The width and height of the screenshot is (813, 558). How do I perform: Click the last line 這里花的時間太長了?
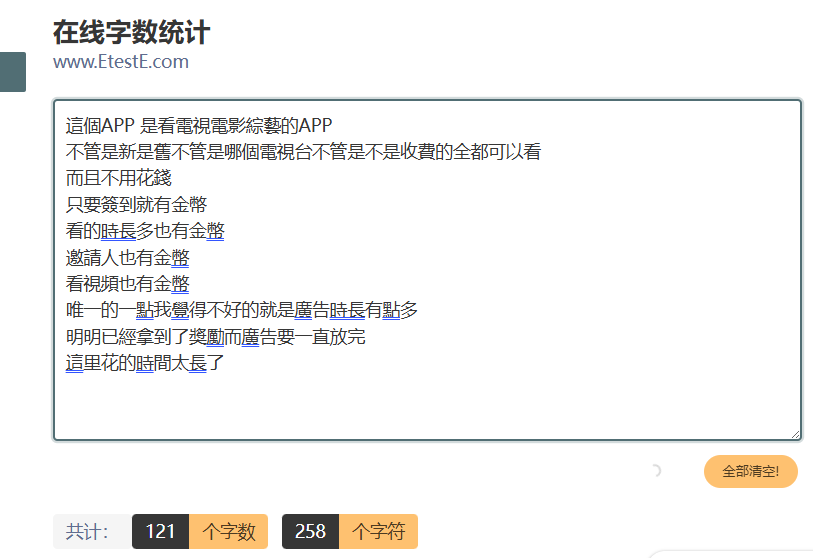point(145,363)
